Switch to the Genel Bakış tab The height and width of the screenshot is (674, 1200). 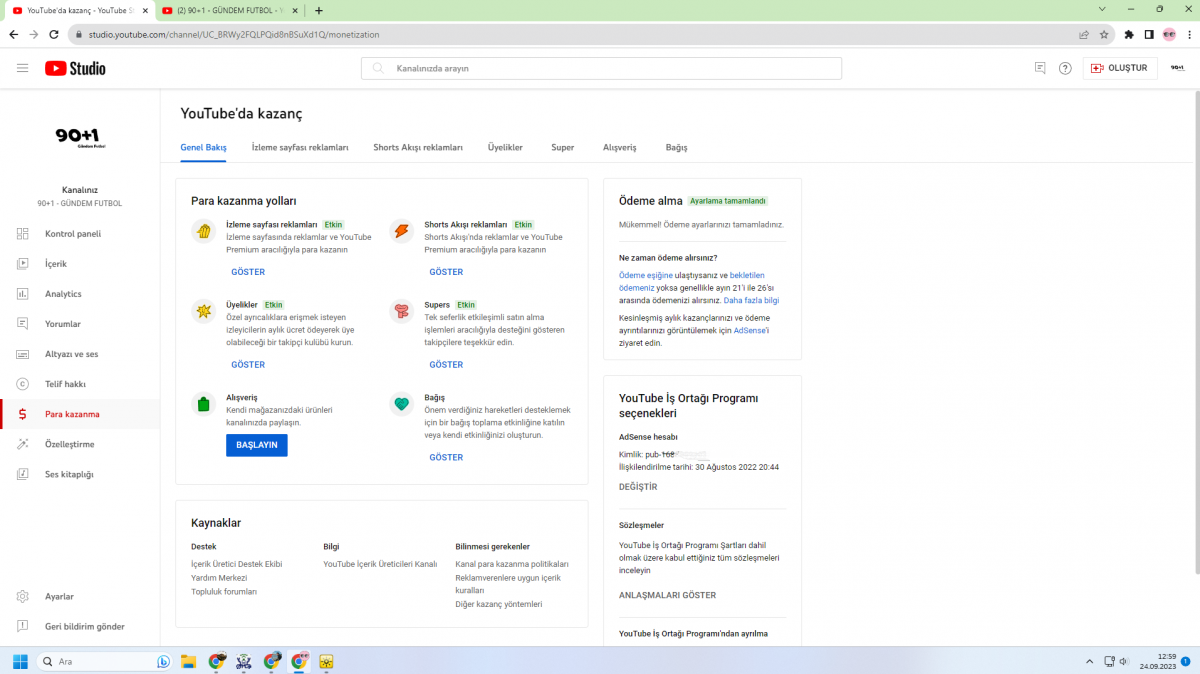[x=203, y=147]
